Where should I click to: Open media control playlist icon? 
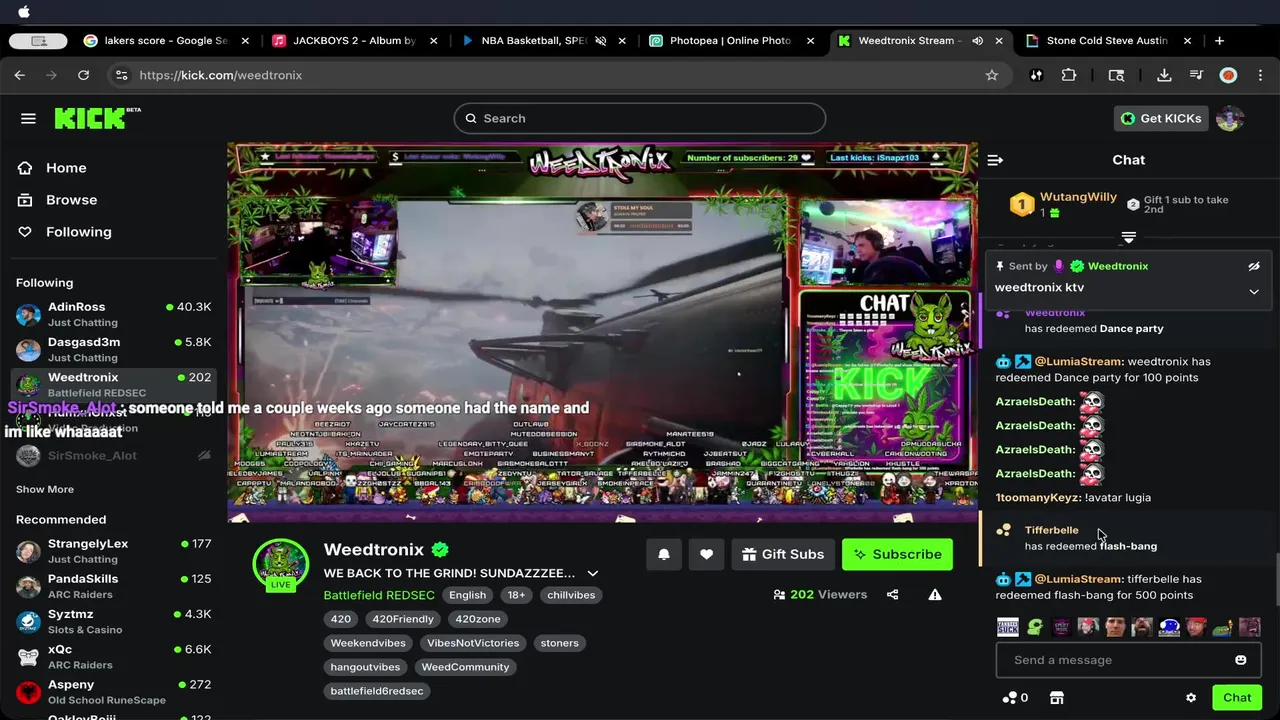[1196, 75]
